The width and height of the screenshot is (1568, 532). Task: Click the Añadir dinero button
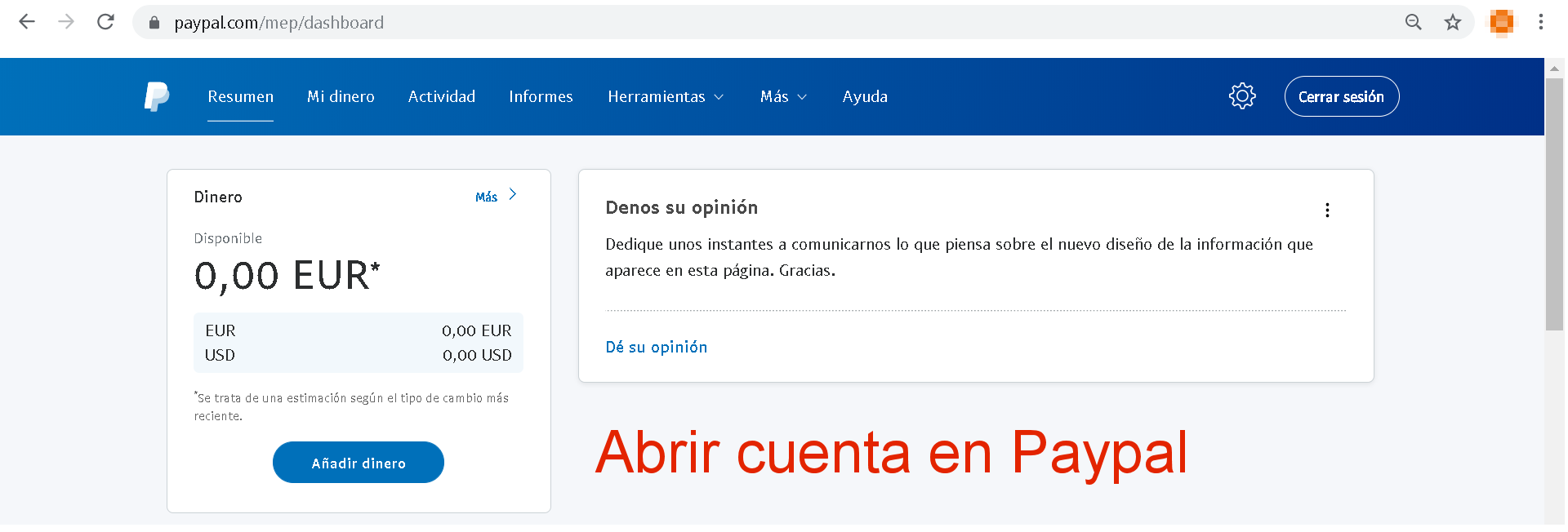[x=359, y=463]
